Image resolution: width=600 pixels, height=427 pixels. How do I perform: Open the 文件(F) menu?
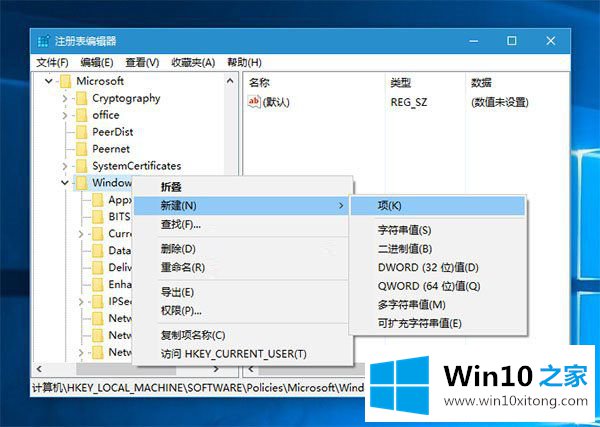[x=52, y=62]
